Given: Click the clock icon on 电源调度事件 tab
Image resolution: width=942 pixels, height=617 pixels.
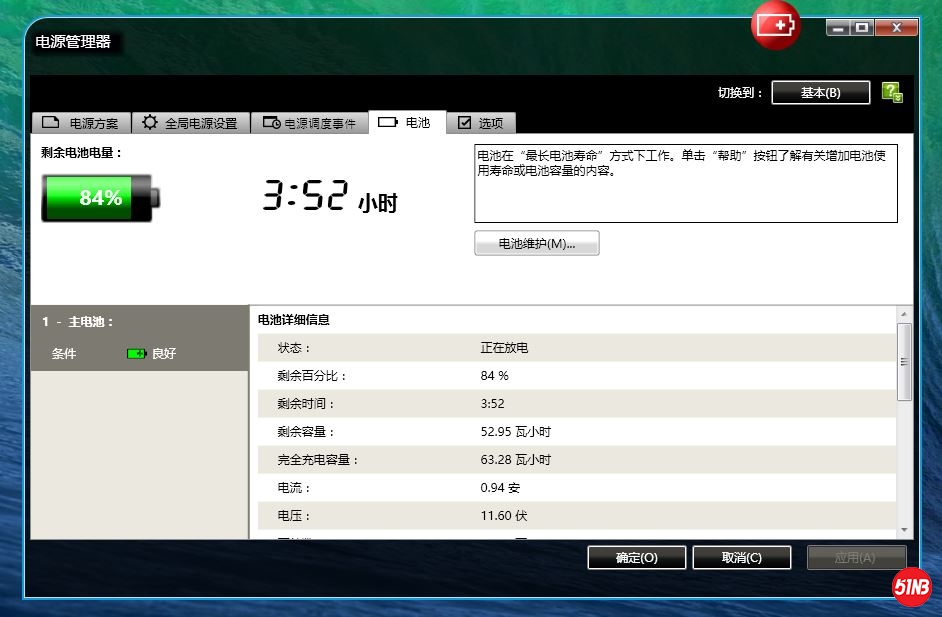Looking at the screenshot, I should click(271, 122).
